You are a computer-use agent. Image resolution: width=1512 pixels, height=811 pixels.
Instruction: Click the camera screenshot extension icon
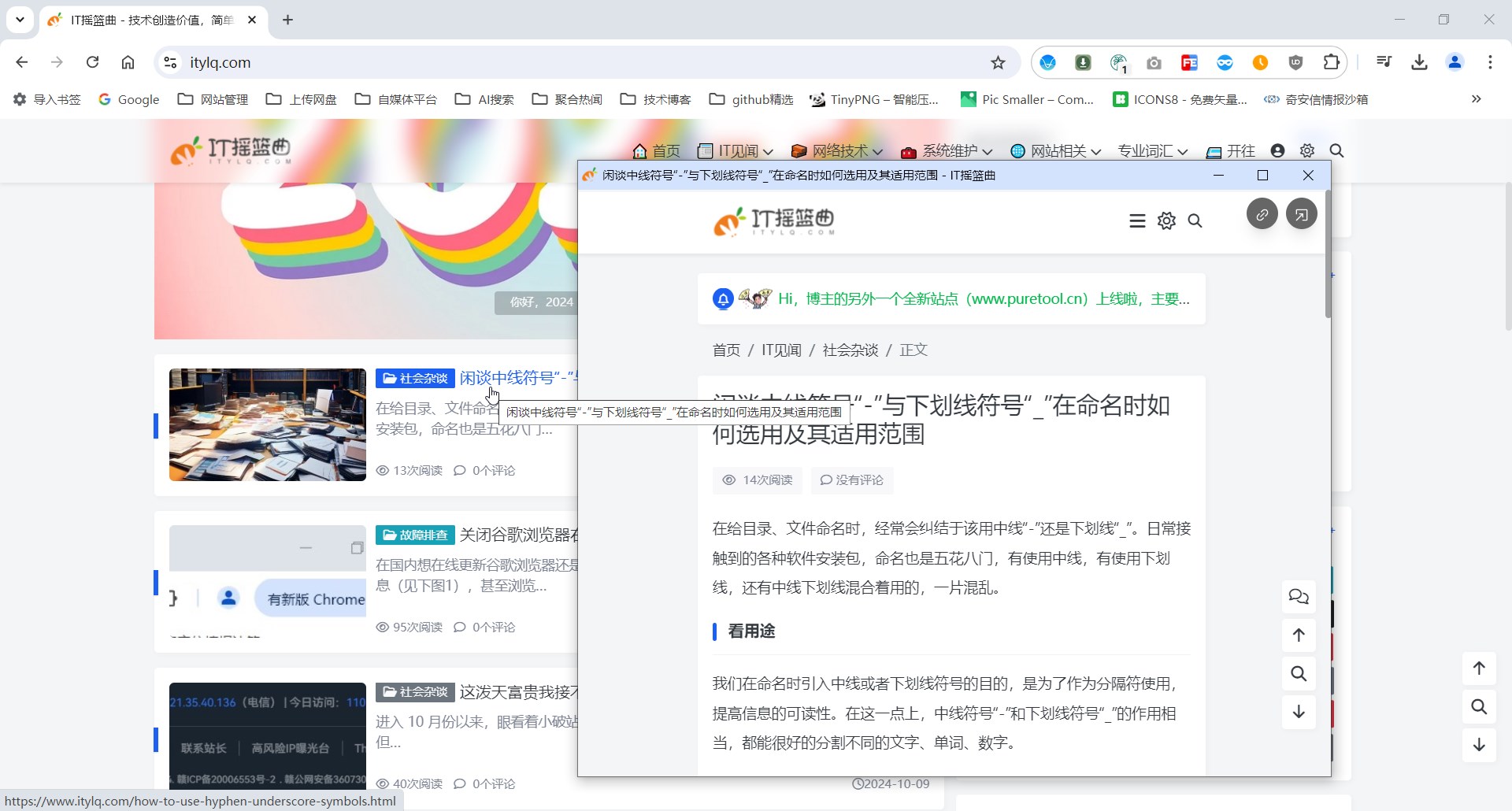click(x=1154, y=62)
